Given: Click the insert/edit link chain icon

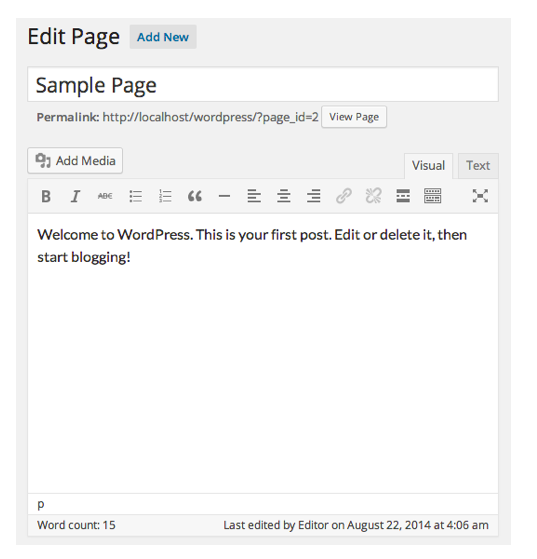Looking at the screenshot, I should click(x=344, y=196).
